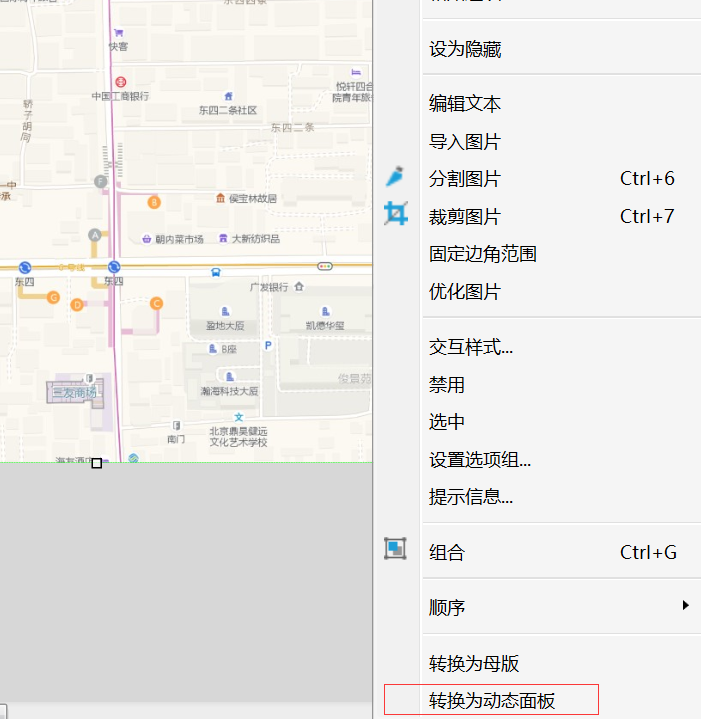The height and width of the screenshot is (719, 701).
Task: Open 提示信息... menu entry
Action: [x=471, y=497]
